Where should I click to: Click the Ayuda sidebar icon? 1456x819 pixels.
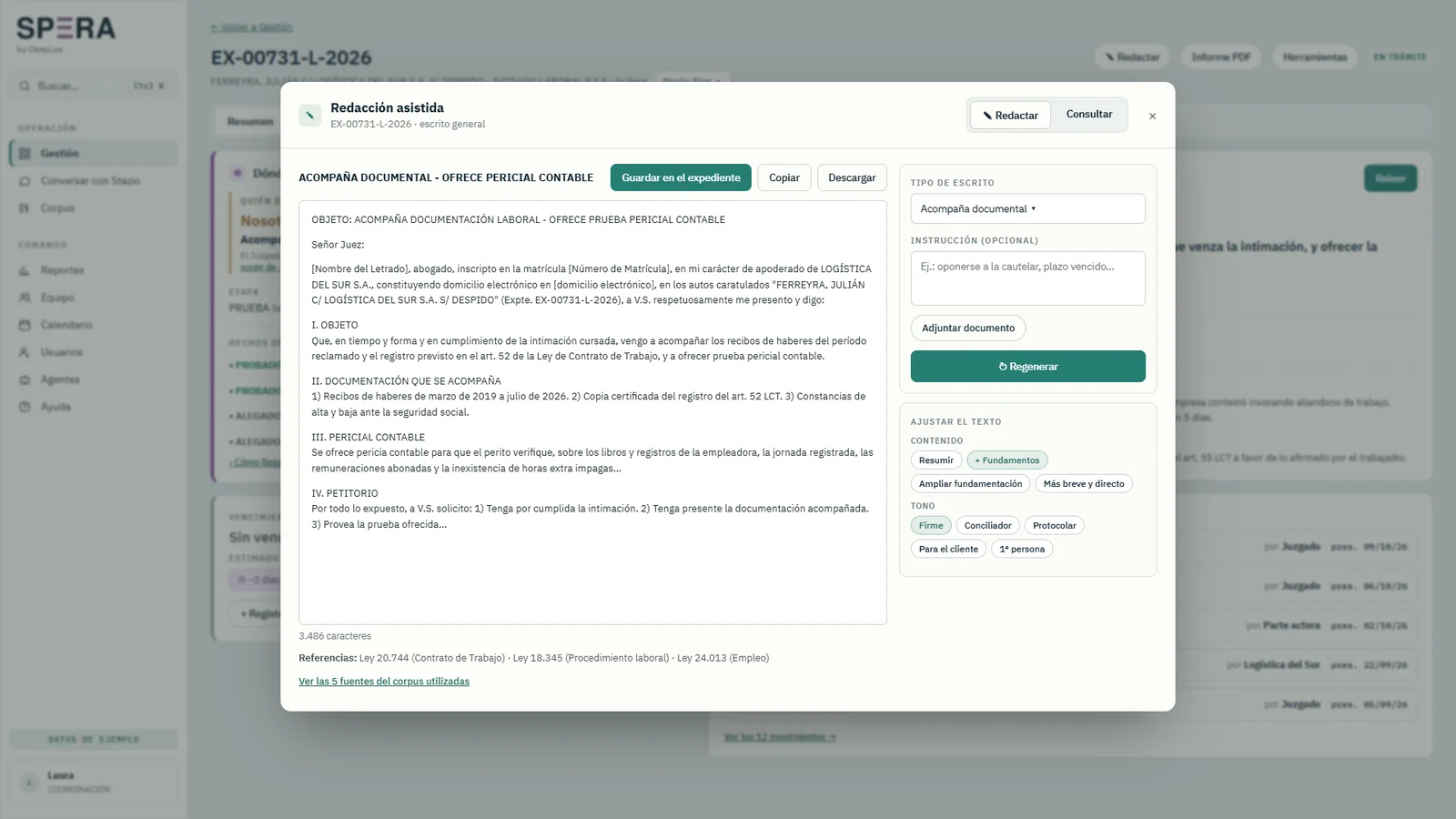(25, 407)
